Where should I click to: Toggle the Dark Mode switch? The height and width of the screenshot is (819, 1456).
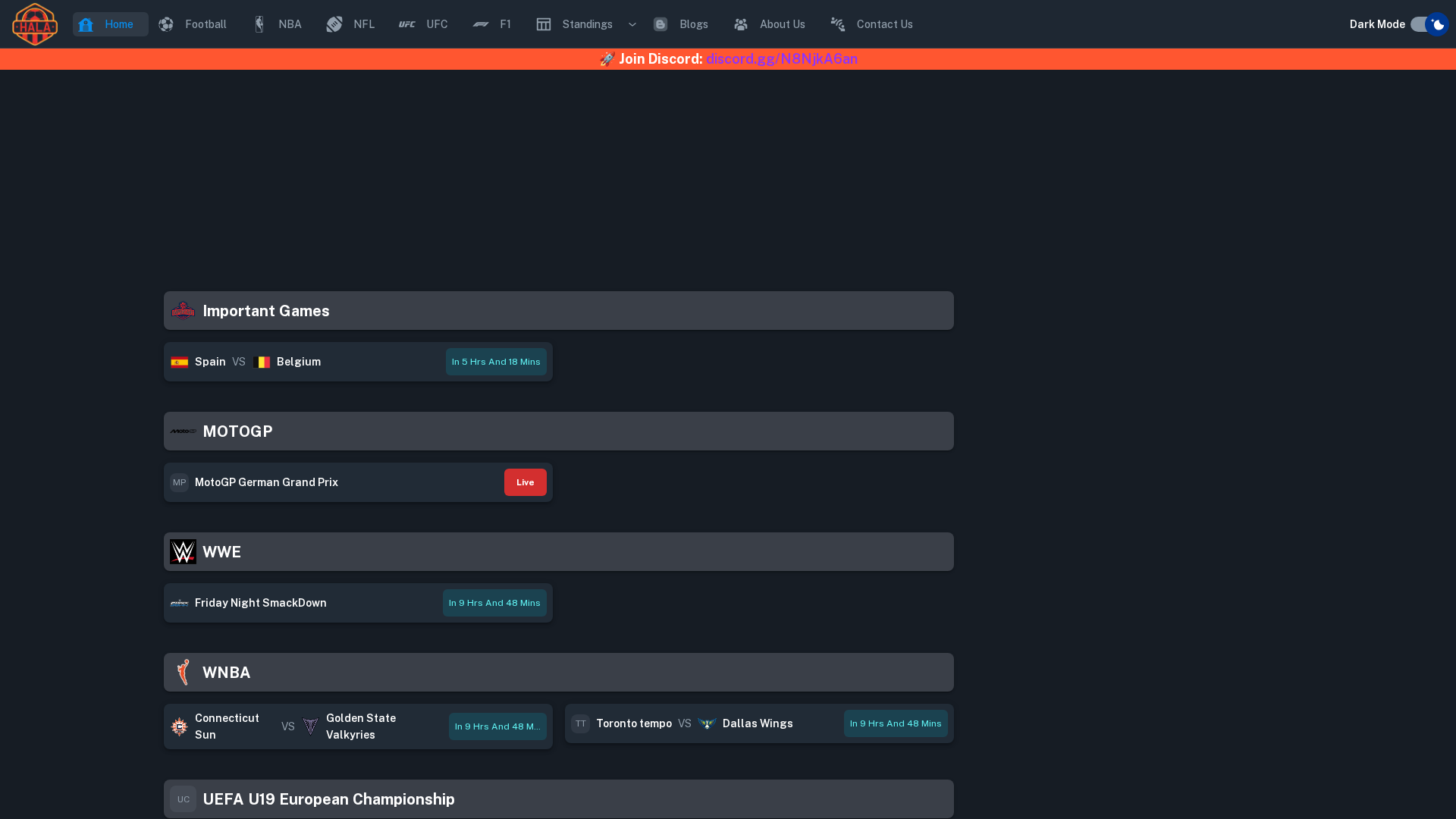[x=1429, y=24]
